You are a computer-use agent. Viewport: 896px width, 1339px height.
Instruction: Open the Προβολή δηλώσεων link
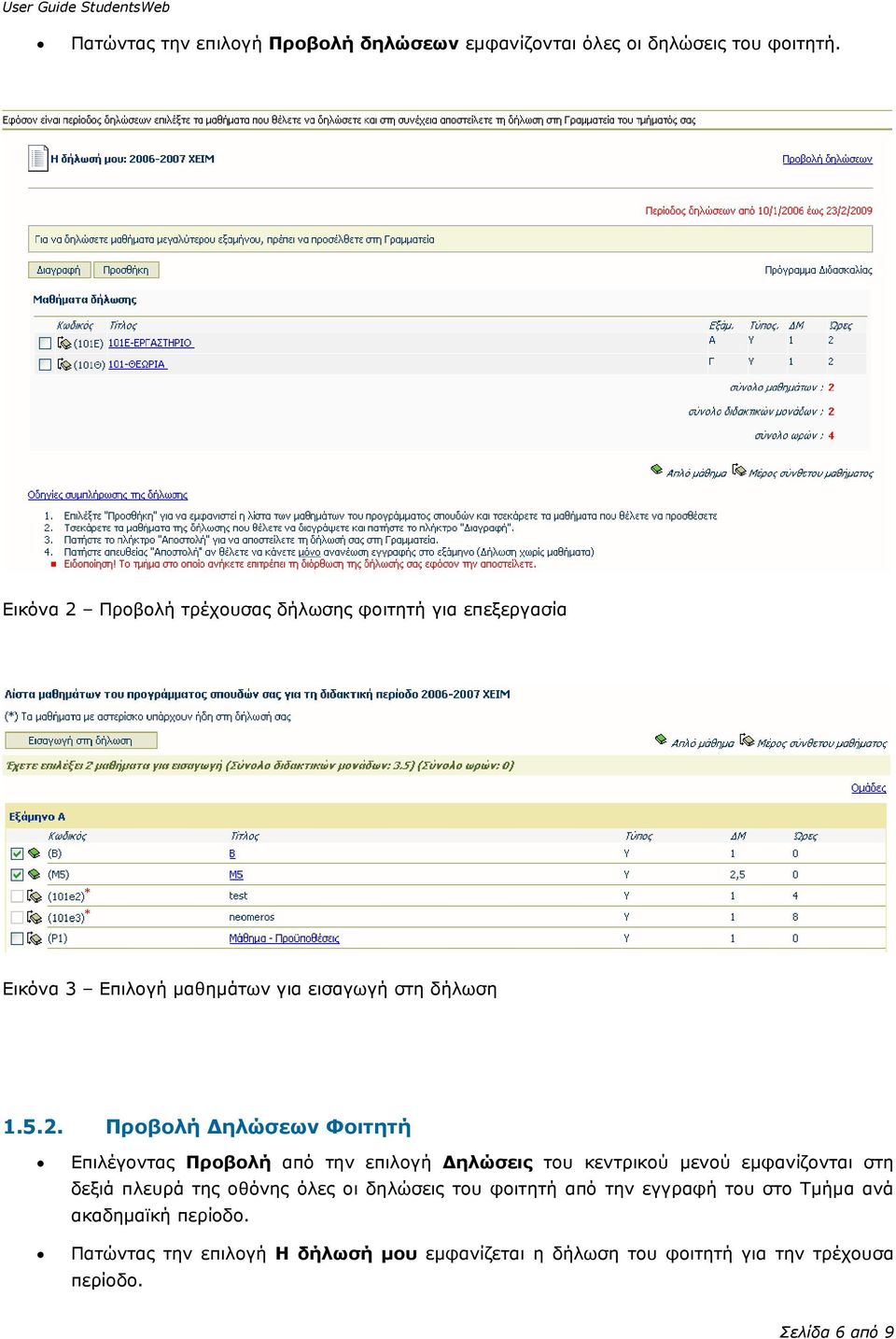click(x=827, y=160)
